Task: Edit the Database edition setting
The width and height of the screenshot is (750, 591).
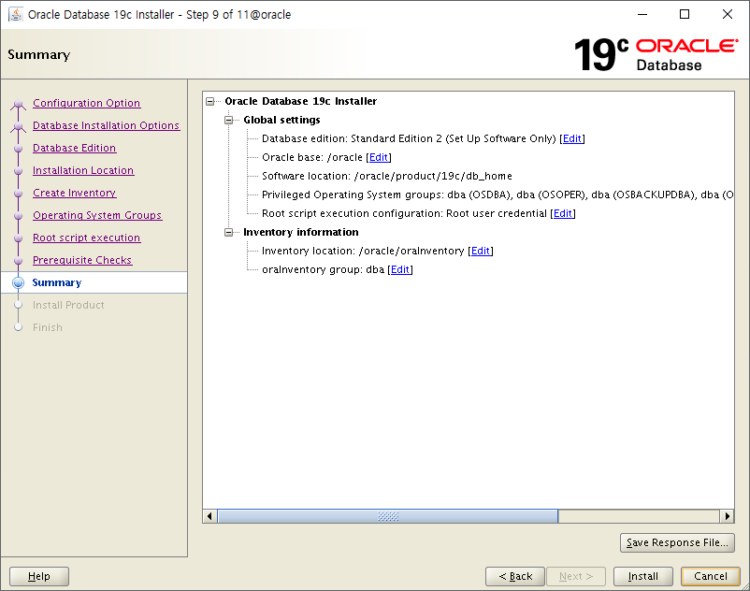Action: (x=572, y=139)
